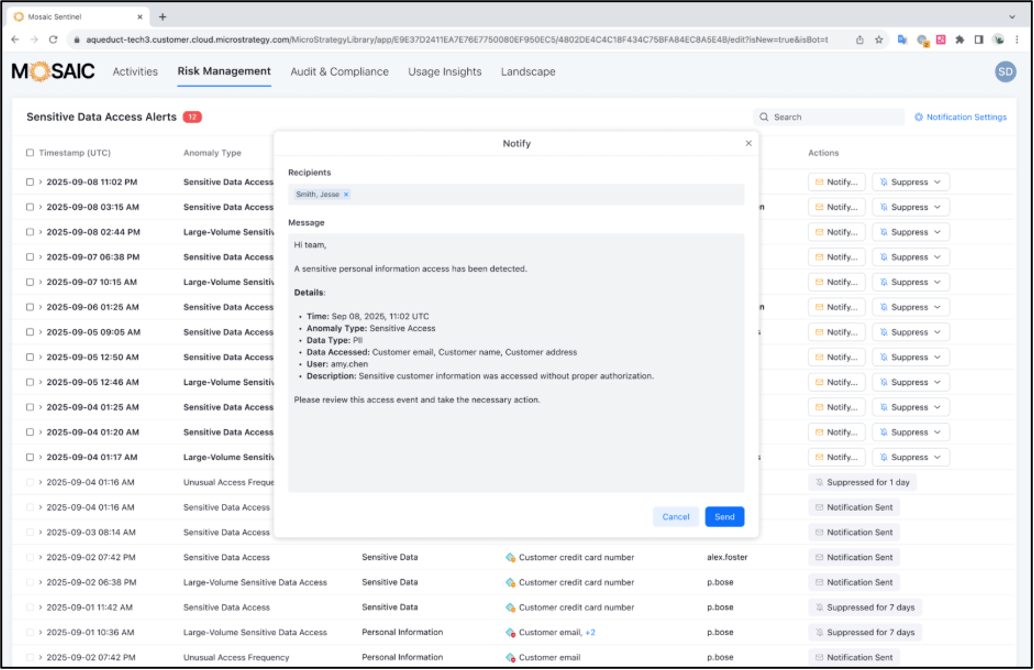
Task: Expand the 2025-09-02 06:38 PM alert row
Action: [40, 582]
